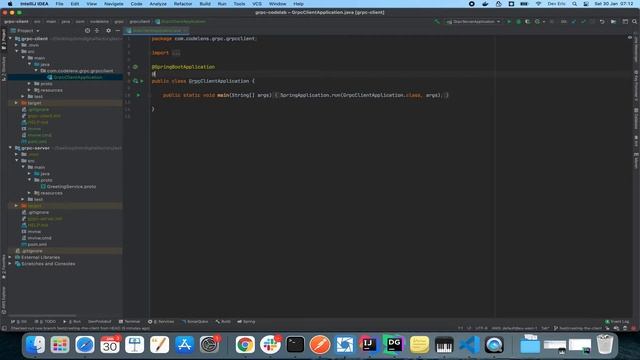
Task: Run the selected configuration with green arrow
Action: pos(509,22)
